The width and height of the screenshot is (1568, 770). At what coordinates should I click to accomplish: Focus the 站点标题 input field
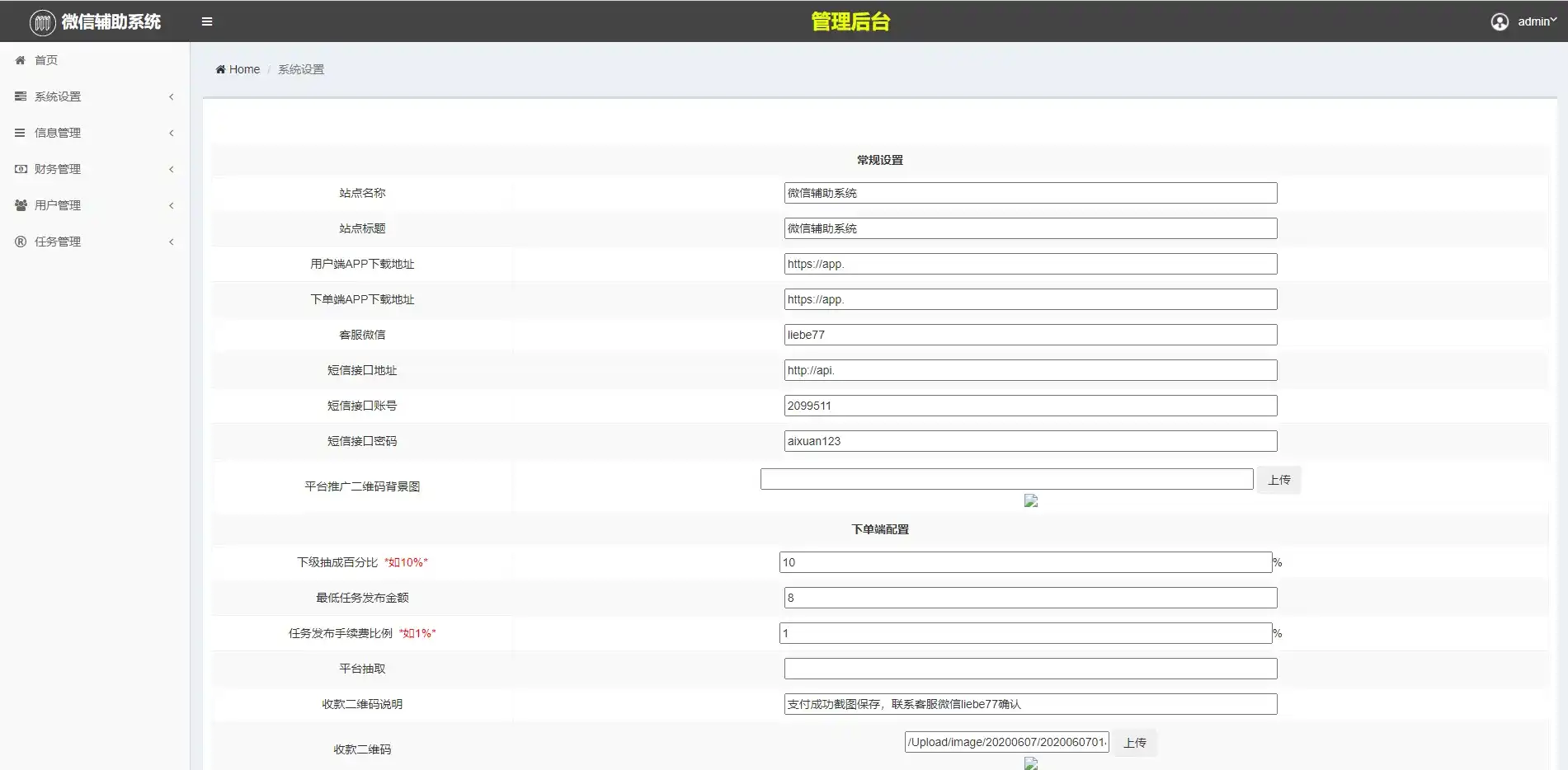tap(1030, 228)
